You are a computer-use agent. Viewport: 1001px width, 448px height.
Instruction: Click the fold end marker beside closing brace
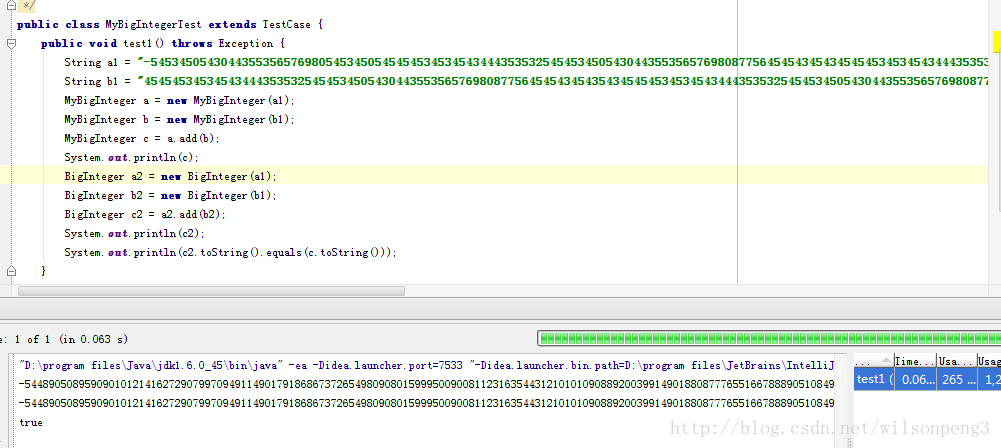point(11,271)
